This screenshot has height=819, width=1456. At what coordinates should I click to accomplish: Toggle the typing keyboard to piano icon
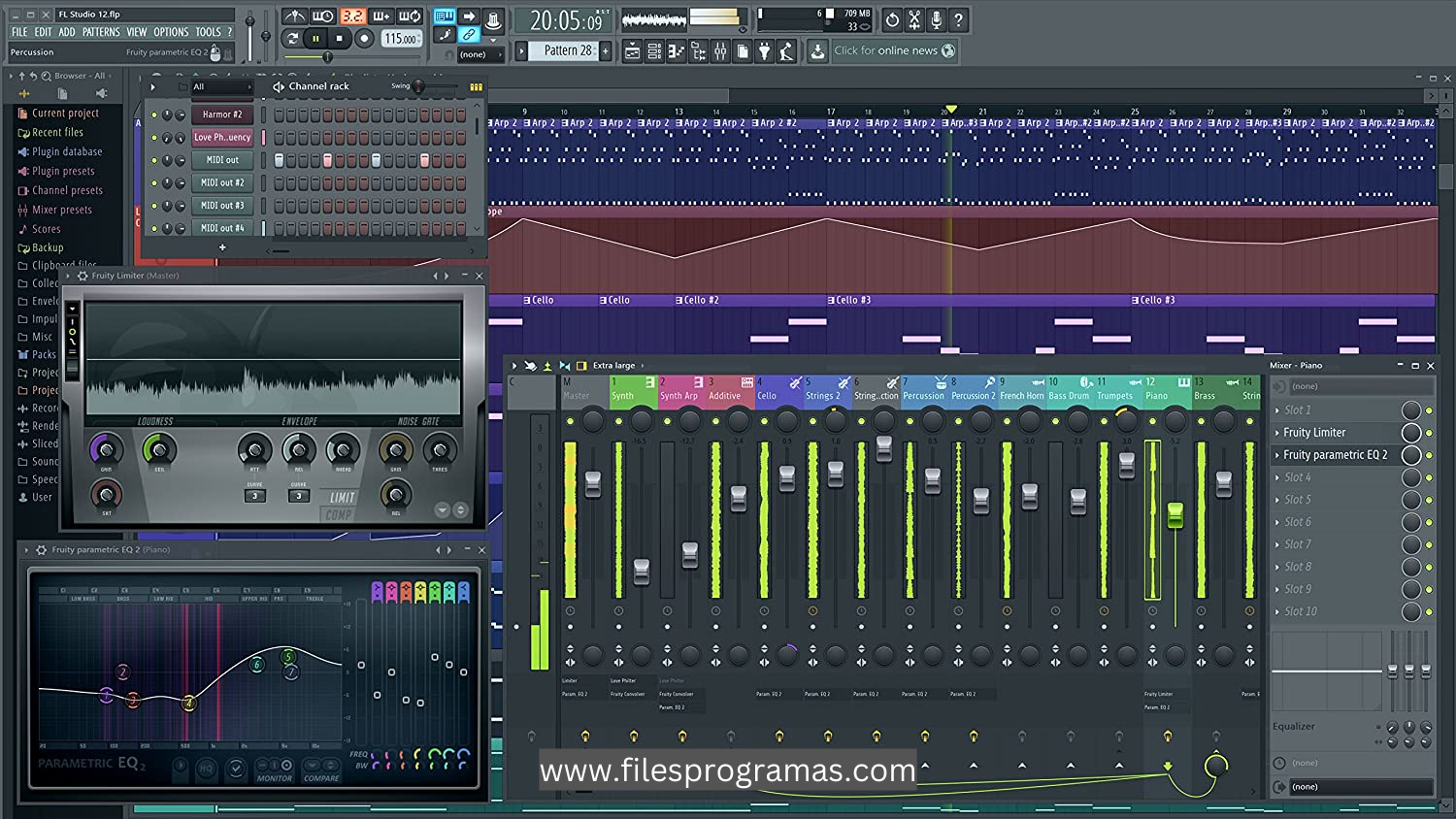point(445,16)
